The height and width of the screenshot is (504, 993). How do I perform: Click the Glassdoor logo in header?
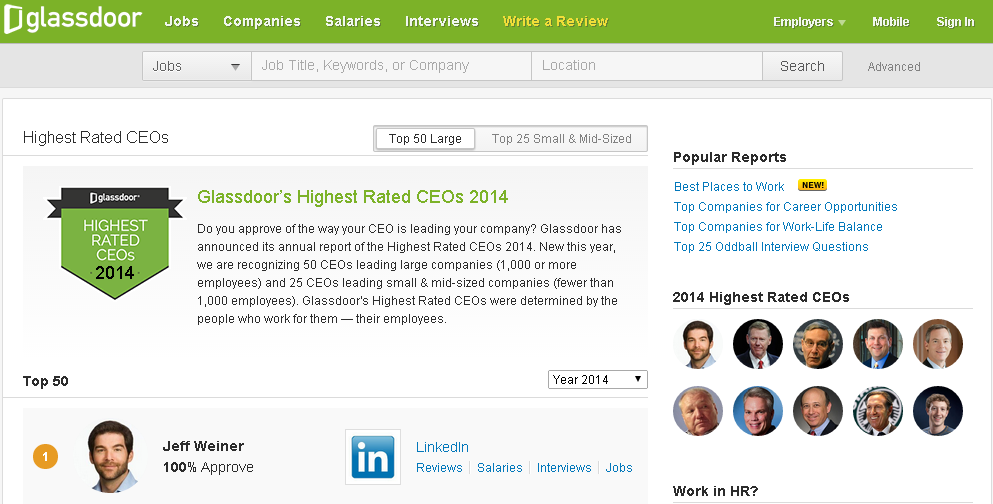click(72, 20)
